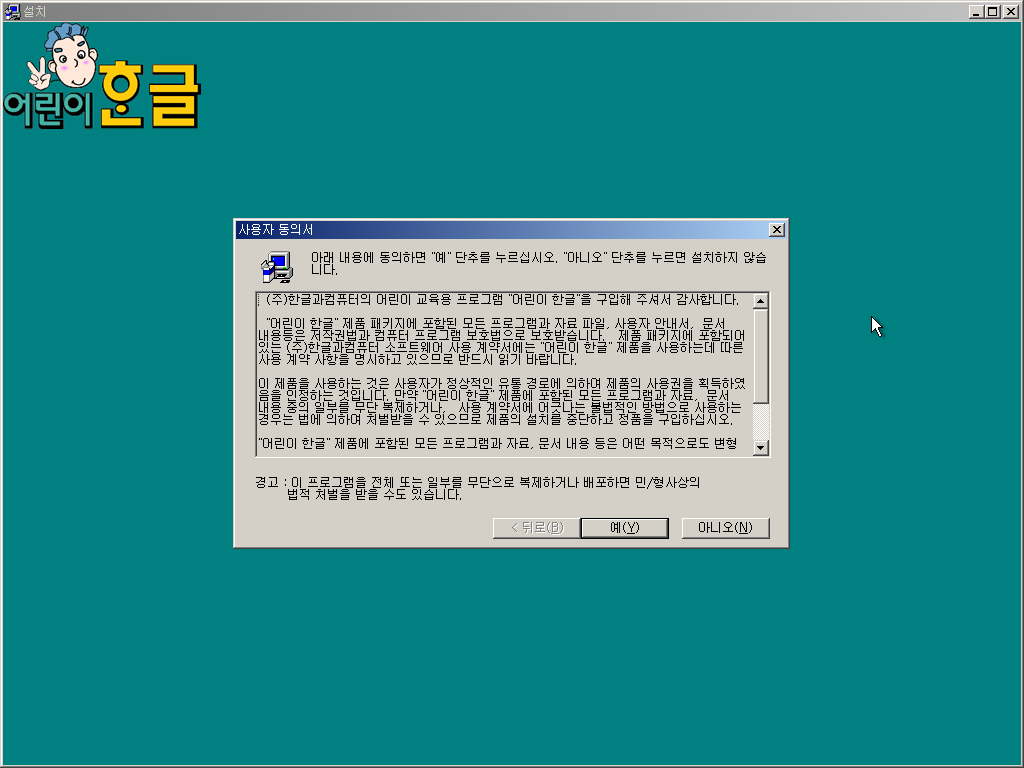Close the 설치 setup window

tap(1011, 12)
